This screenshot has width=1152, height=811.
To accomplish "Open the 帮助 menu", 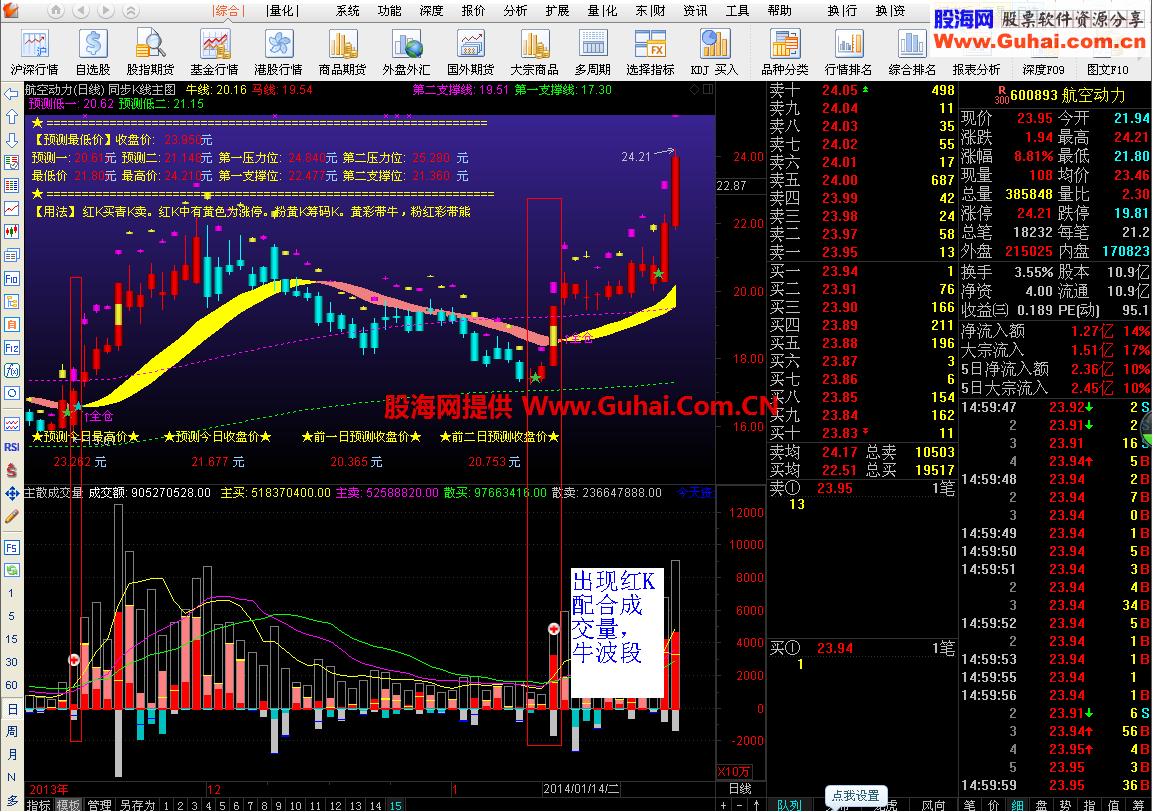I will (780, 10).
